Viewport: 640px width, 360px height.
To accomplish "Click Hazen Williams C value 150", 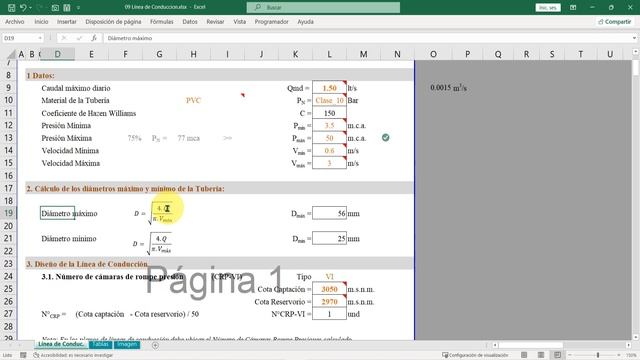I will [x=329, y=113].
